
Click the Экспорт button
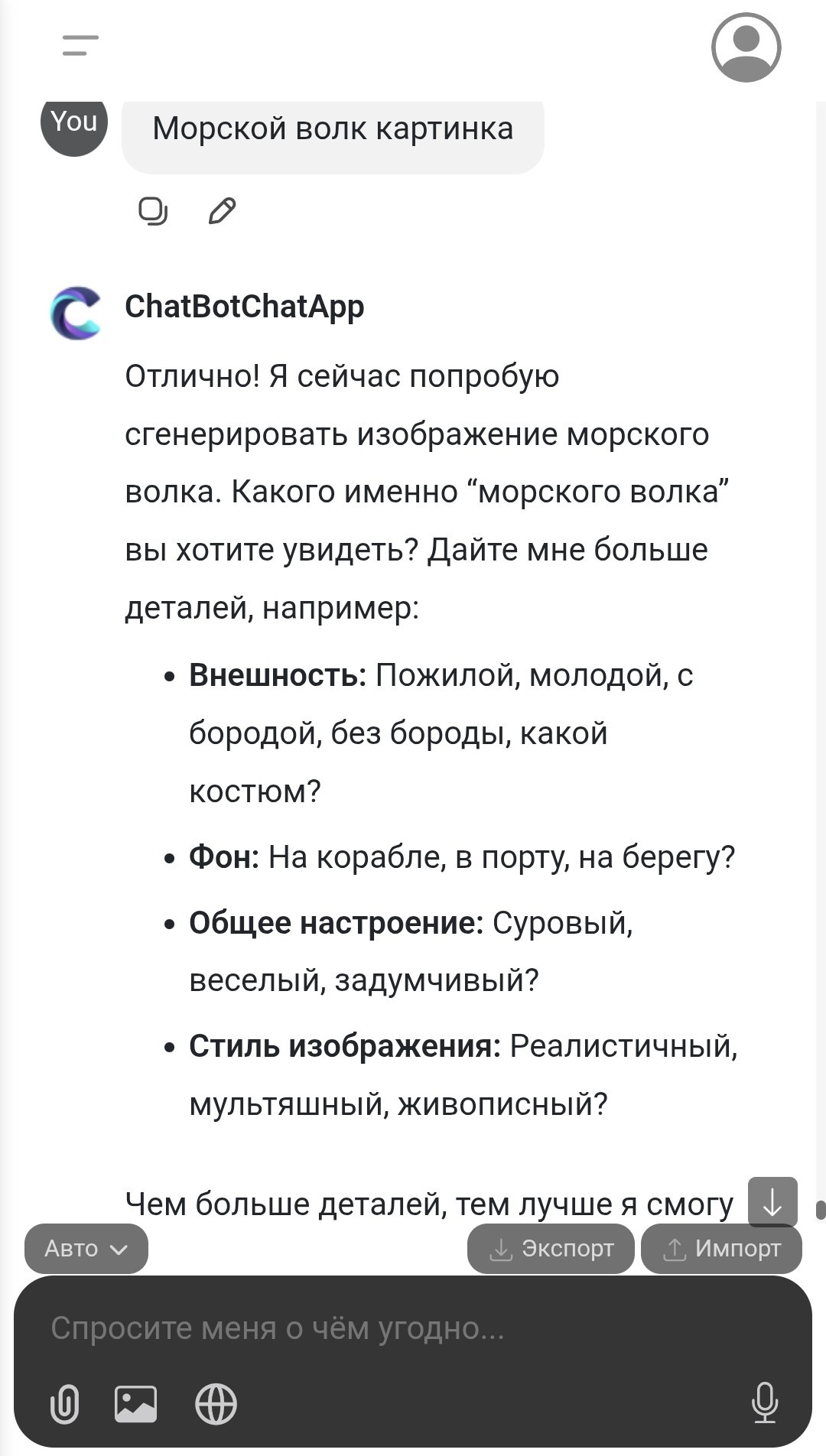551,1249
